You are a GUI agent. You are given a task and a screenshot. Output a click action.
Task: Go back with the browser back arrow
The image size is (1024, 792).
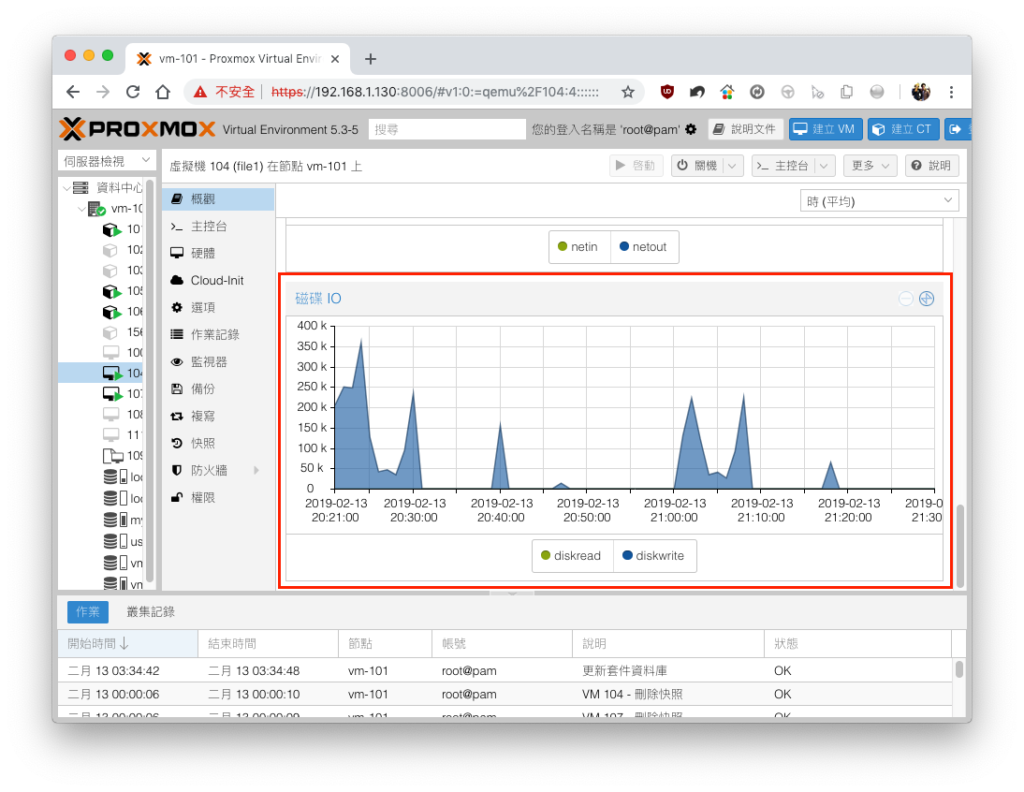point(73,92)
